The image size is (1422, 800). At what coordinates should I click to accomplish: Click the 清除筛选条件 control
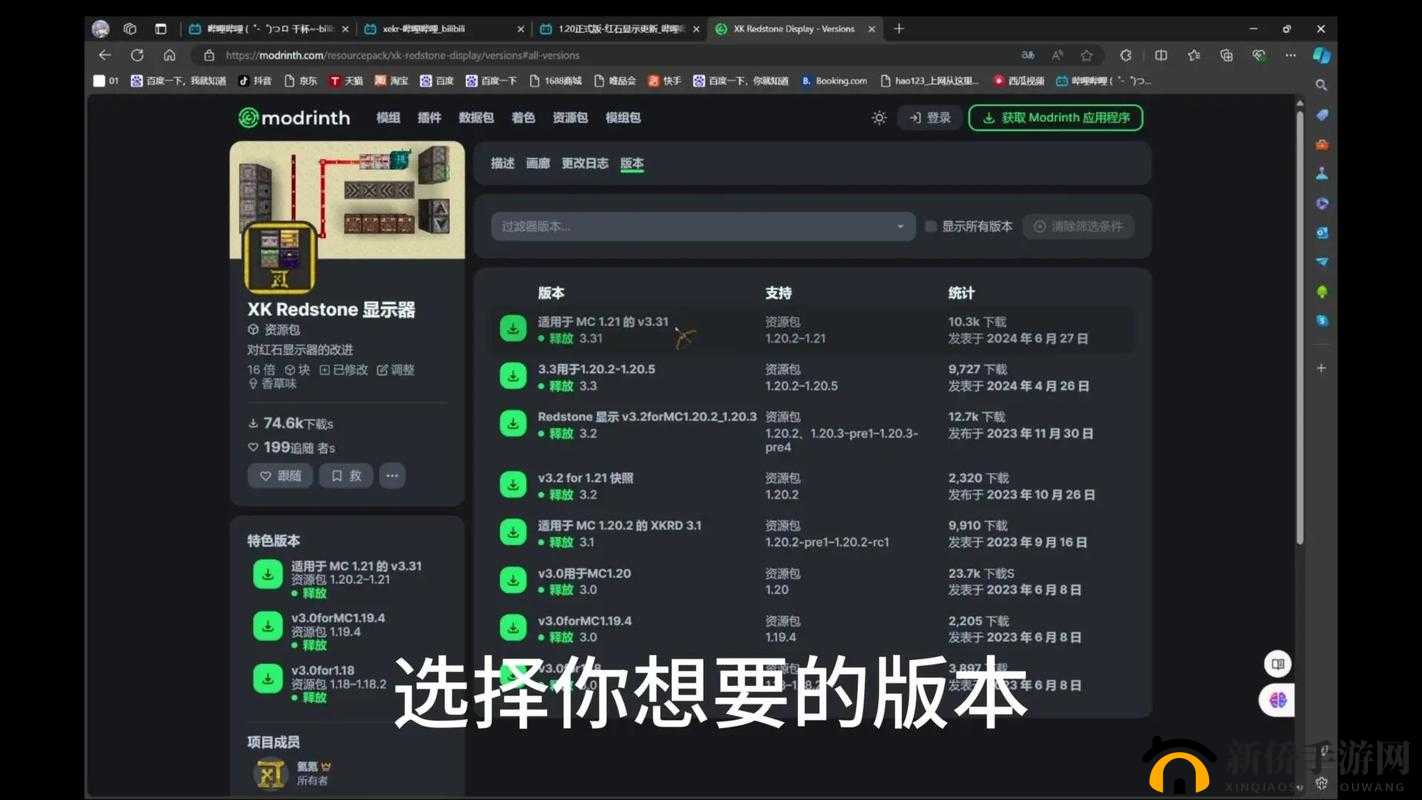point(1079,226)
